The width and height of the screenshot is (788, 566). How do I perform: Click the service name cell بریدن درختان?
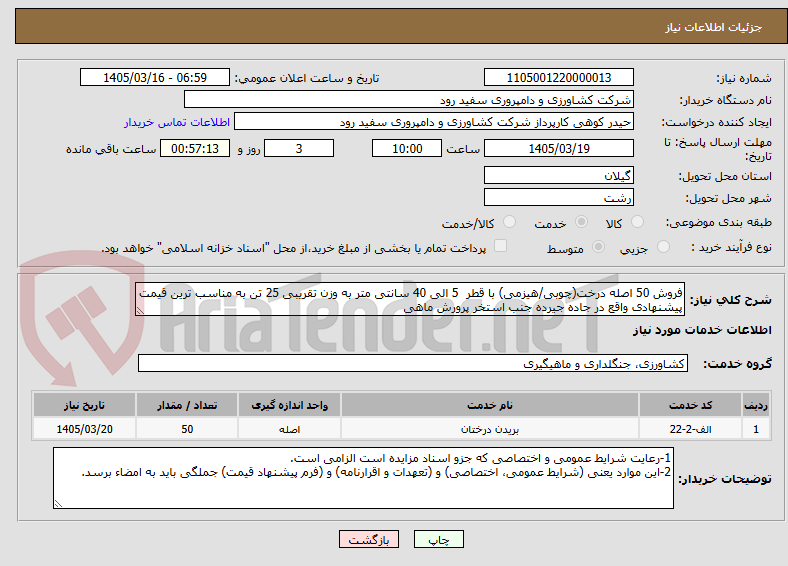[490, 429]
